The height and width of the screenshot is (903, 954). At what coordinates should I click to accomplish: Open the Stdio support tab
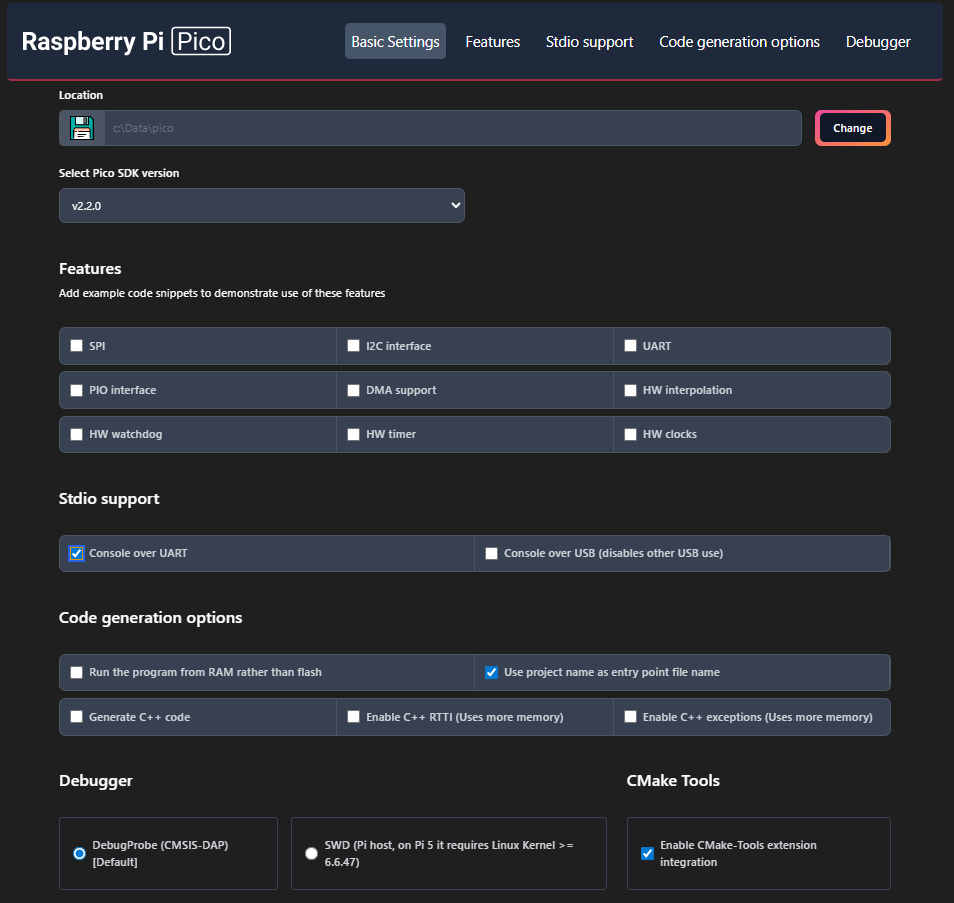[x=589, y=42]
